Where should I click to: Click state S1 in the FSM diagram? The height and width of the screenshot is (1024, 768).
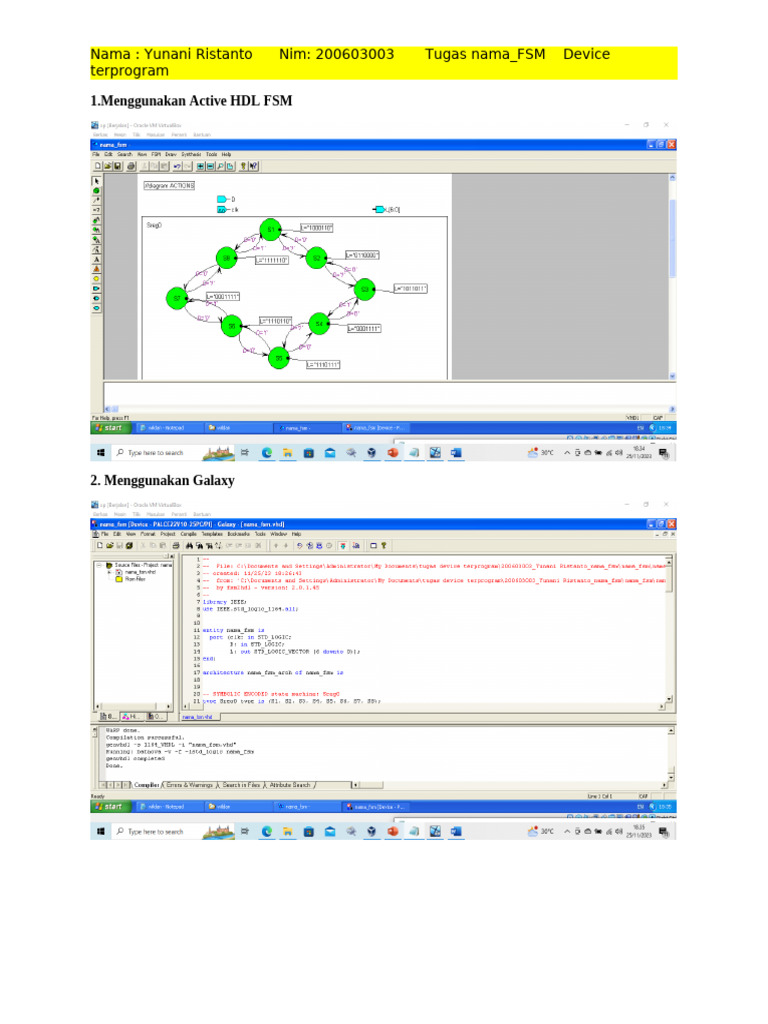270,230
